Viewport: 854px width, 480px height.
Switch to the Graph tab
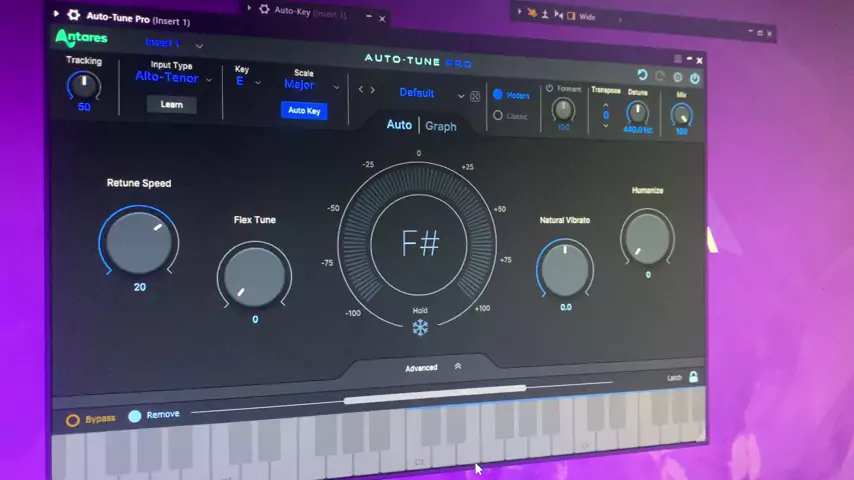441,126
